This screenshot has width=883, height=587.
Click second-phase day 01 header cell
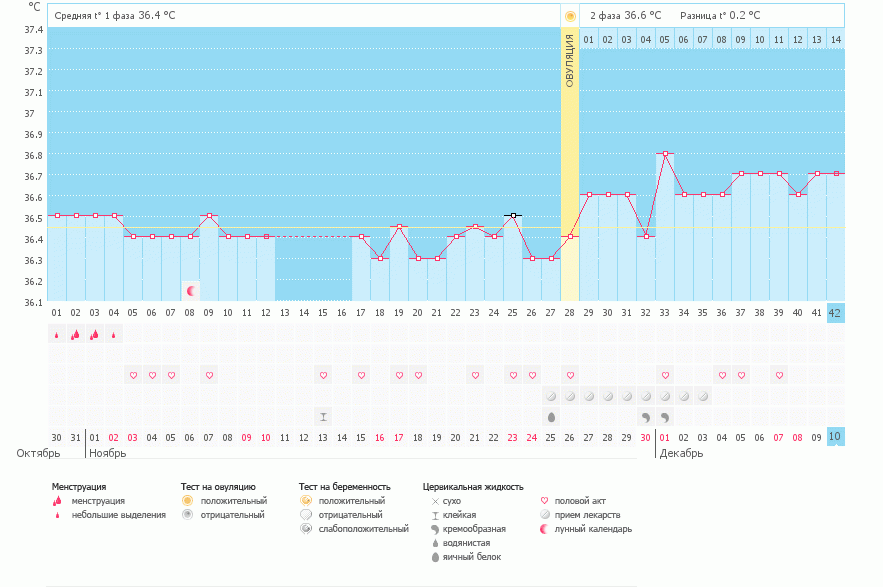[x=588, y=39]
